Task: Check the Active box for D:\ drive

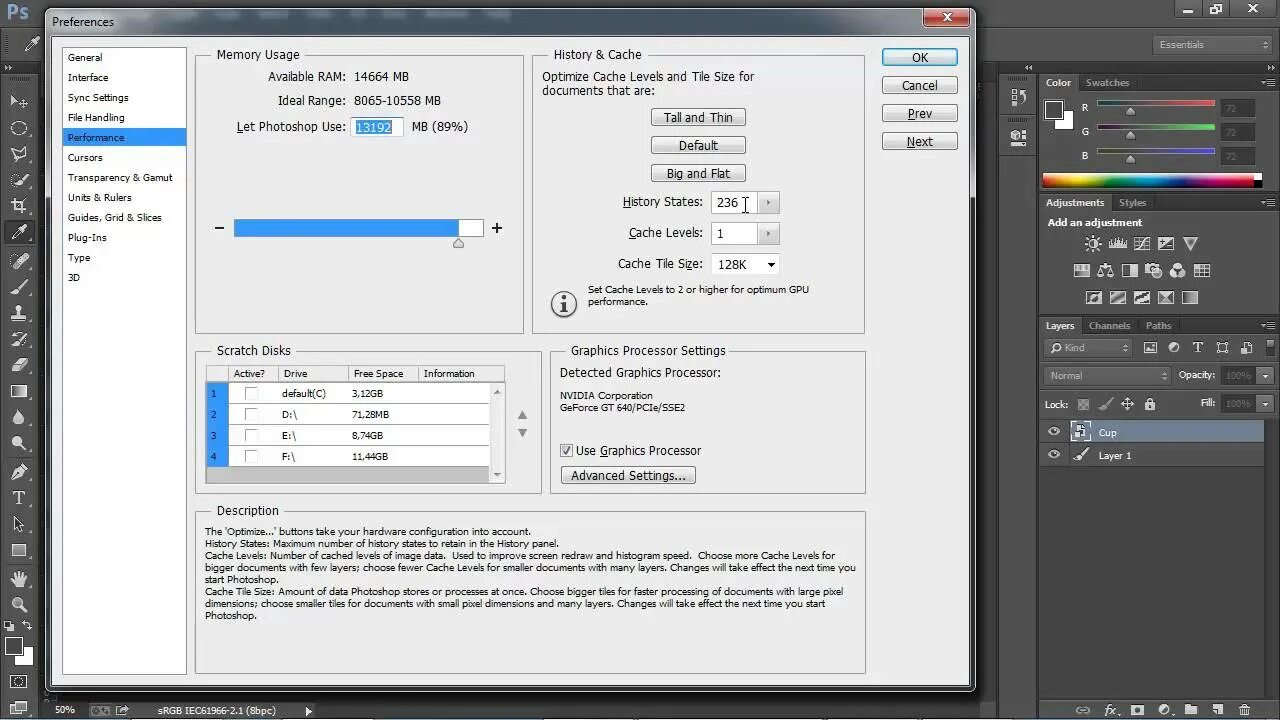Action: 251,415
